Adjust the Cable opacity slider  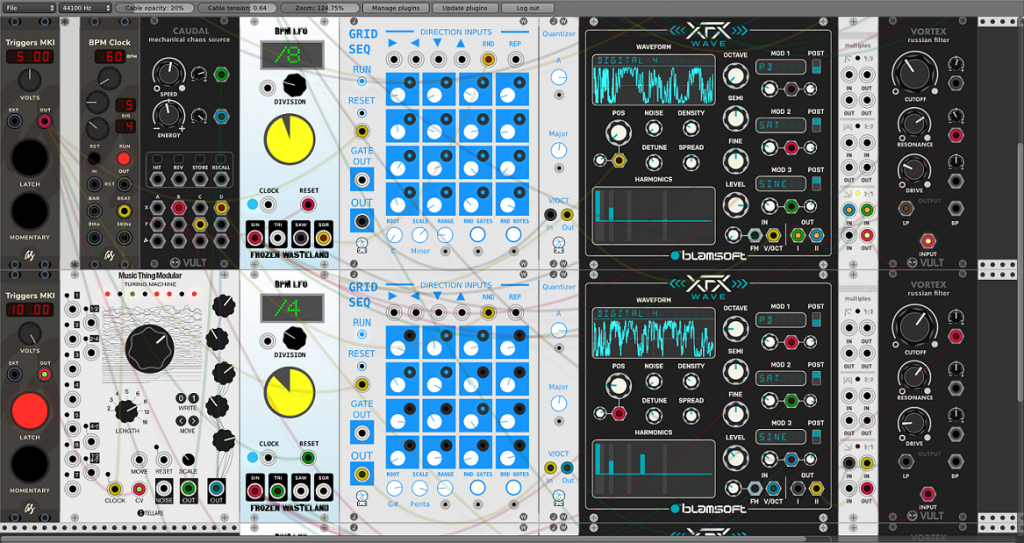pos(155,8)
